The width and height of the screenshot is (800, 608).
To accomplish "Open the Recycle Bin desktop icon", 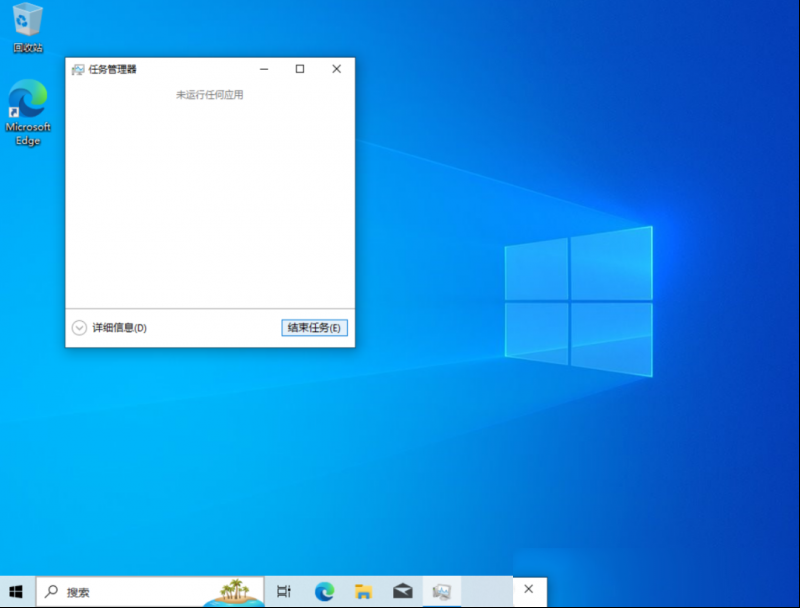I will [27, 27].
